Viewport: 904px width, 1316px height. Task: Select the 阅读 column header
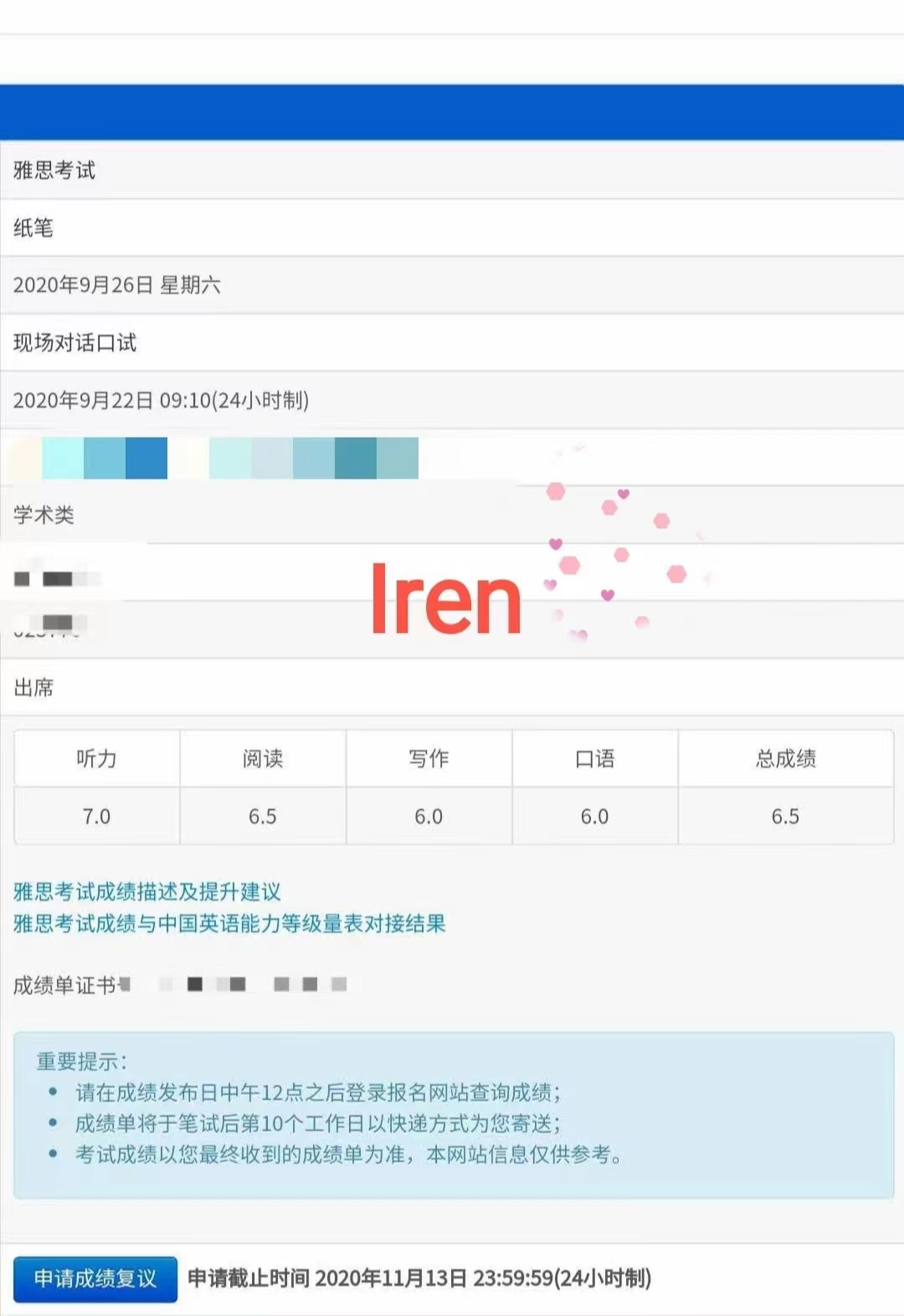coord(263,758)
